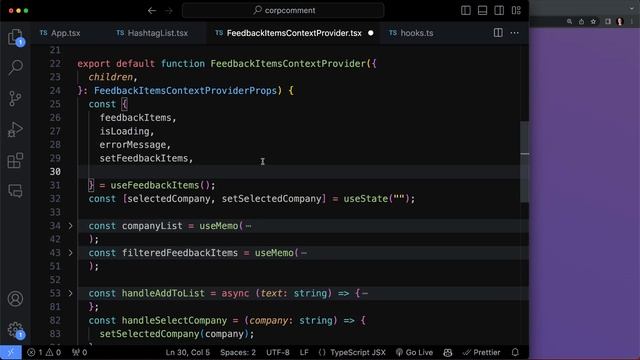The image size is (640, 360).
Task: Switch to App.tsx tab
Action: [x=60, y=33]
